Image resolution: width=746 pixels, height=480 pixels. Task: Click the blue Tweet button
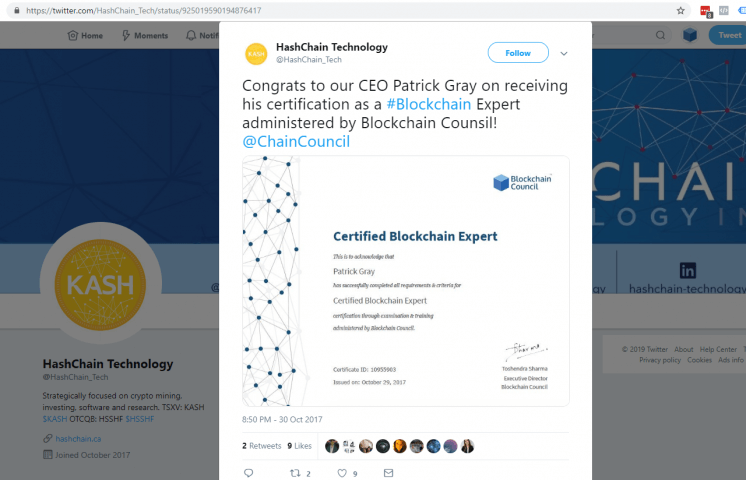(x=726, y=35)
